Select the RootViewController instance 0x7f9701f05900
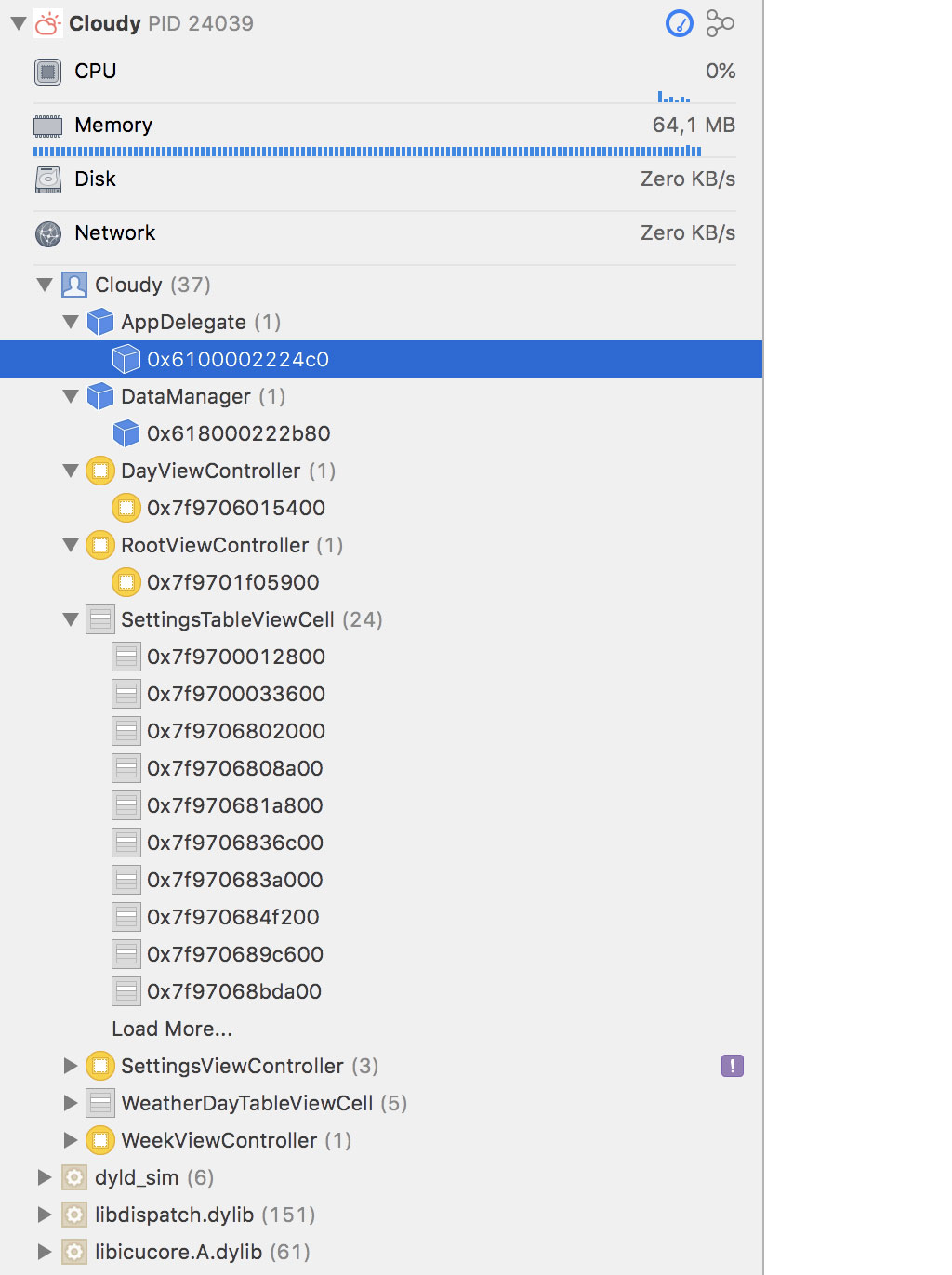The height and width of the screenshot is (1275, 952). (x=231, y=582)
